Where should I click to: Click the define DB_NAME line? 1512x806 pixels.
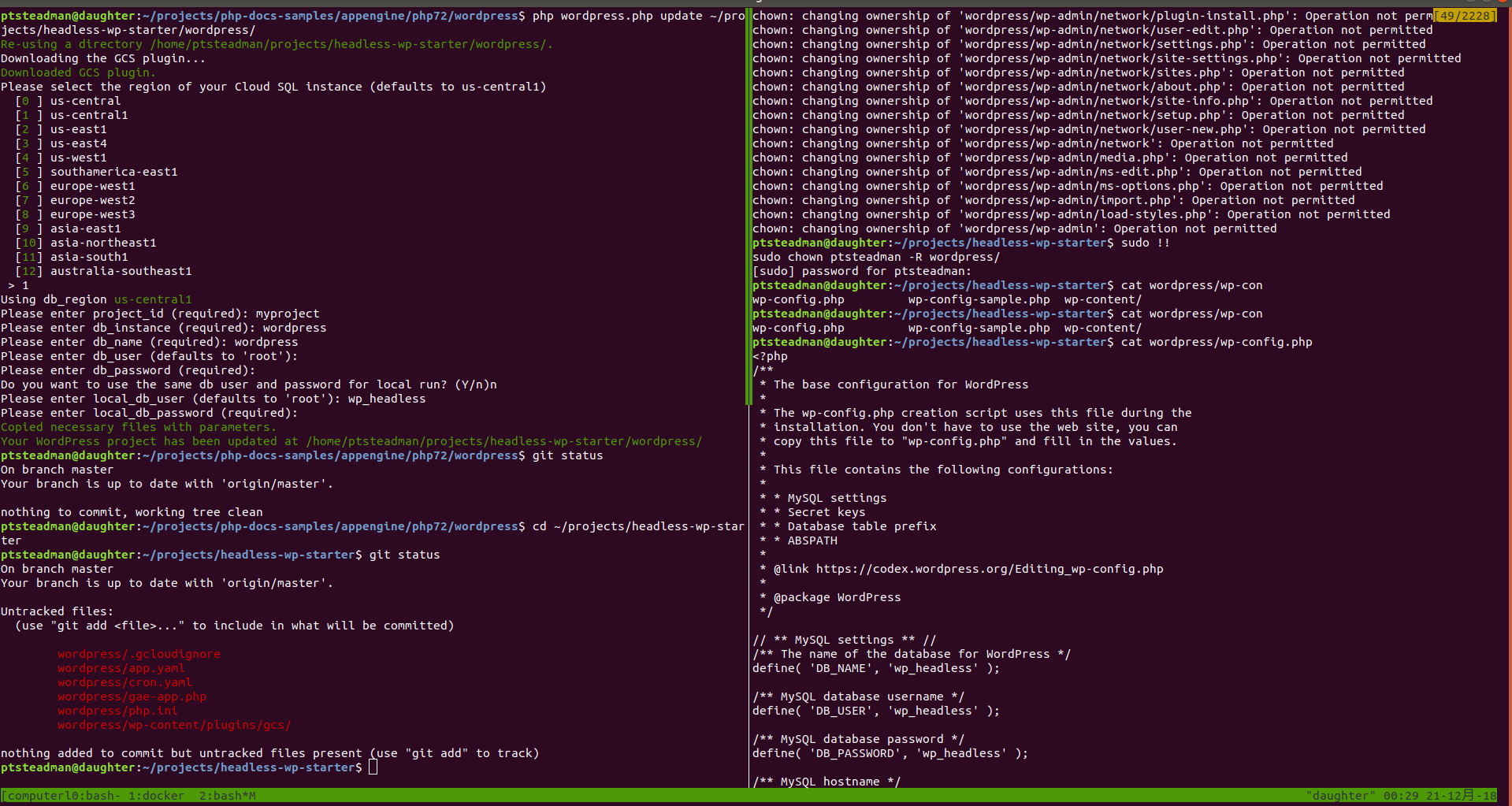click(x=876, y=668)
